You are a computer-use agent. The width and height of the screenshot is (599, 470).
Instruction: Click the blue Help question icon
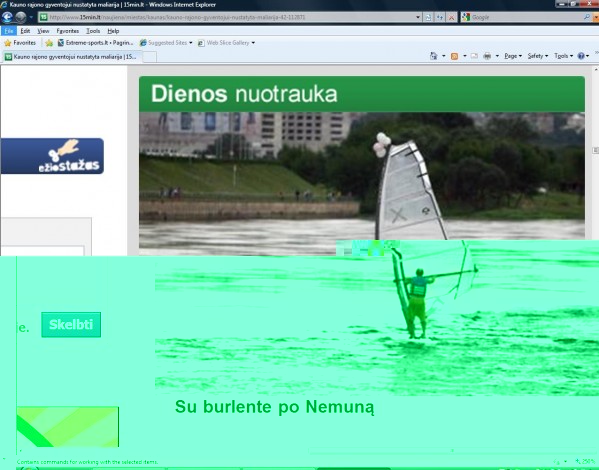pyautogui.click(x=581, y=56)
